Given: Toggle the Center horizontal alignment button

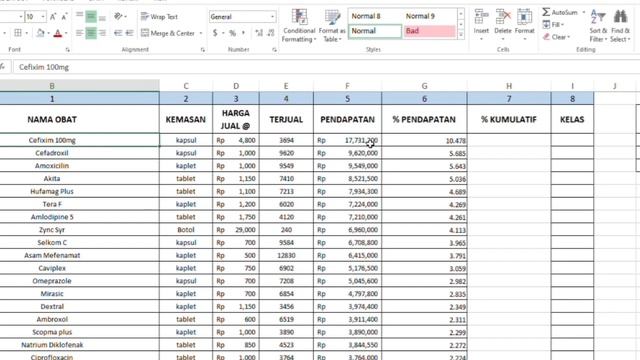Looking at the screenshot, I should pyautogui.click(x=91, y=33).
